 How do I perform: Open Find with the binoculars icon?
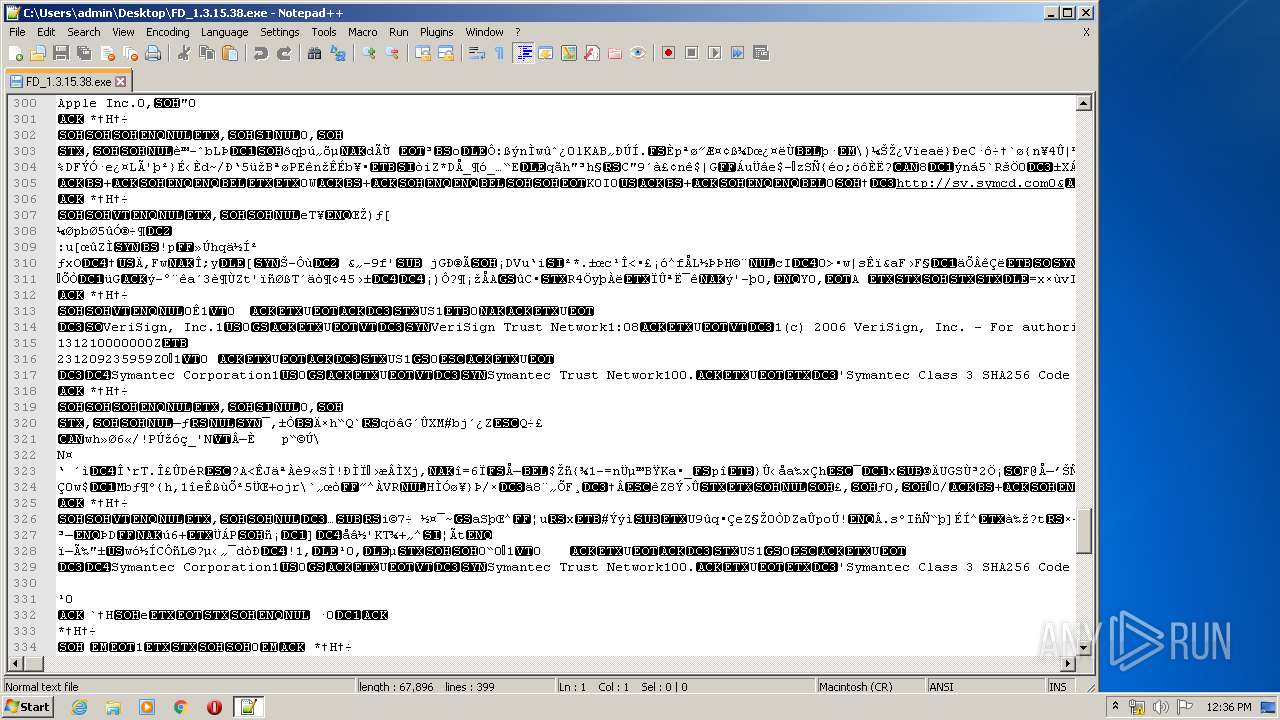(x=315, y=53)
